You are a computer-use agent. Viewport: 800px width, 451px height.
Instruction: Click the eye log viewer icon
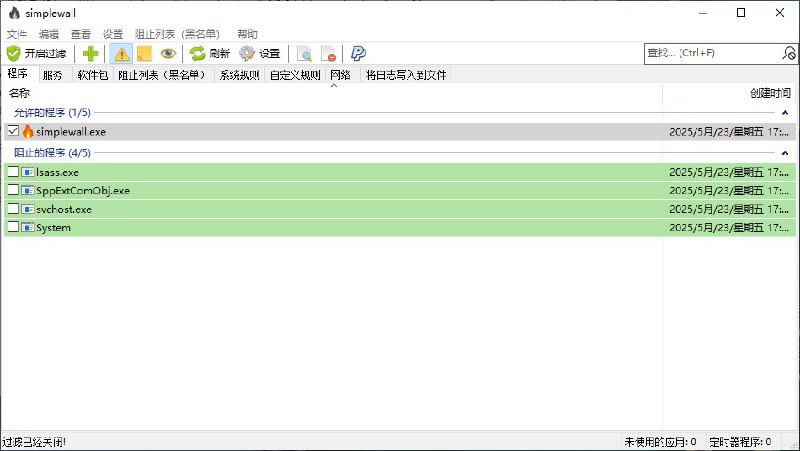168,54
